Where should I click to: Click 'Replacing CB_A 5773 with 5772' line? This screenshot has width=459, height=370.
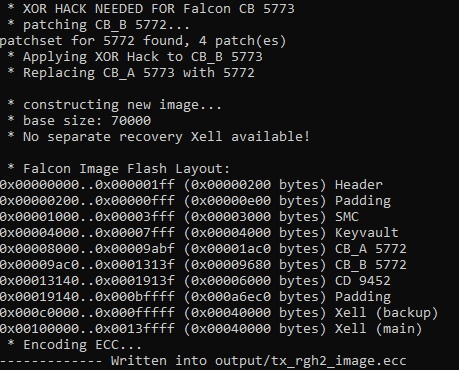tap(139, 73)
